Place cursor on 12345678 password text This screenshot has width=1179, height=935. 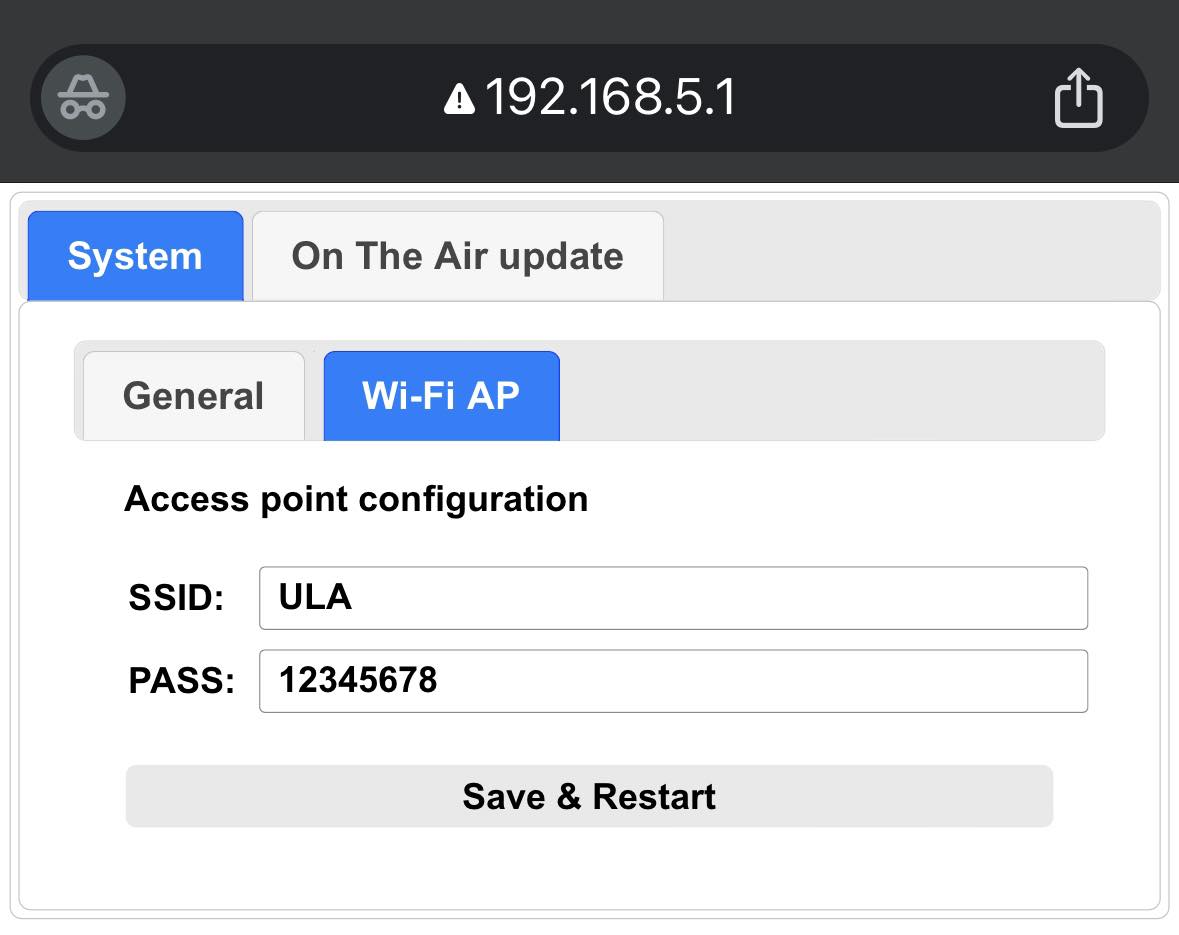click(358, 680)
